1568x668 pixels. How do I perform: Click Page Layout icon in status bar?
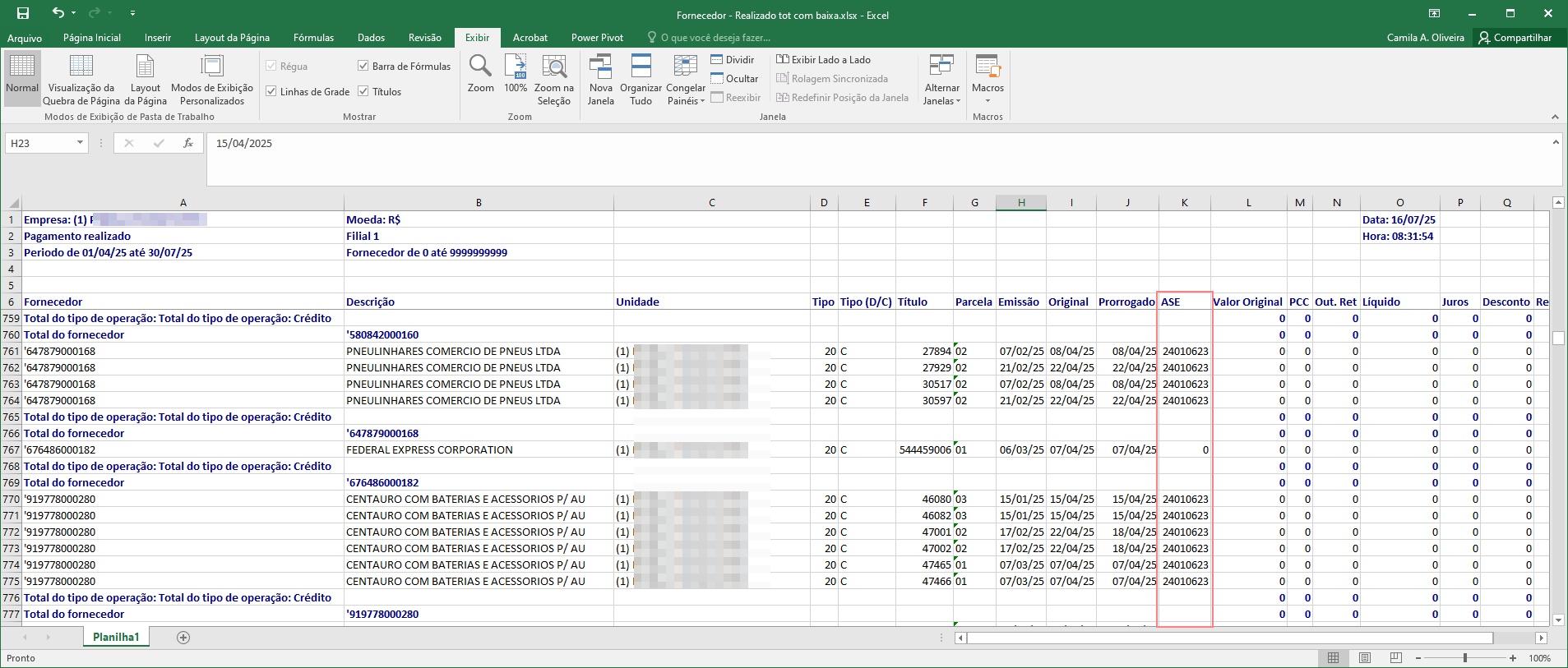coord(1365,658)
